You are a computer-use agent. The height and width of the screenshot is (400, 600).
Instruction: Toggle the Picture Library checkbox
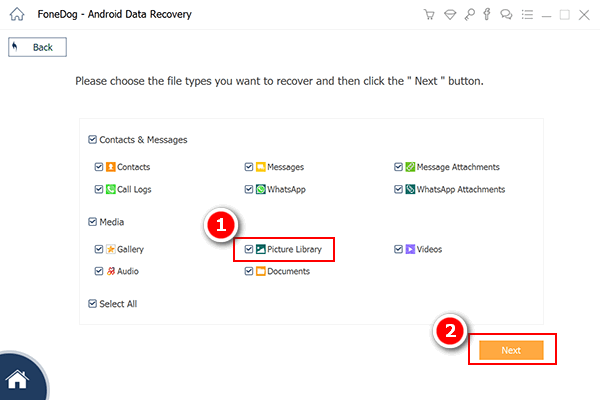(x=248, y=249)
